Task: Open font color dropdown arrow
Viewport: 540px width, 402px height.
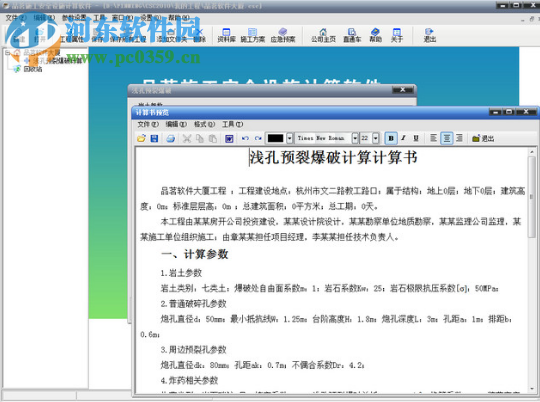Action: point(290,138)
